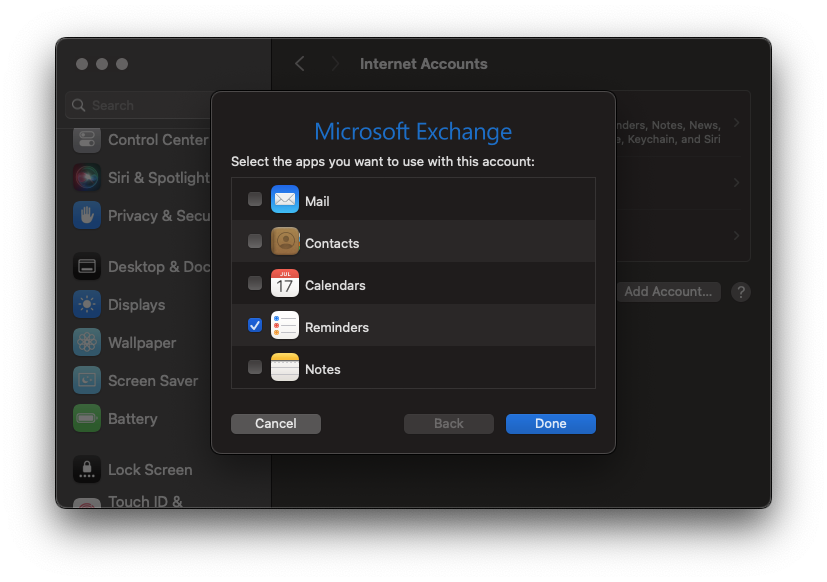Click the Notes app icon
827x582 pixels.
(285, 367)
